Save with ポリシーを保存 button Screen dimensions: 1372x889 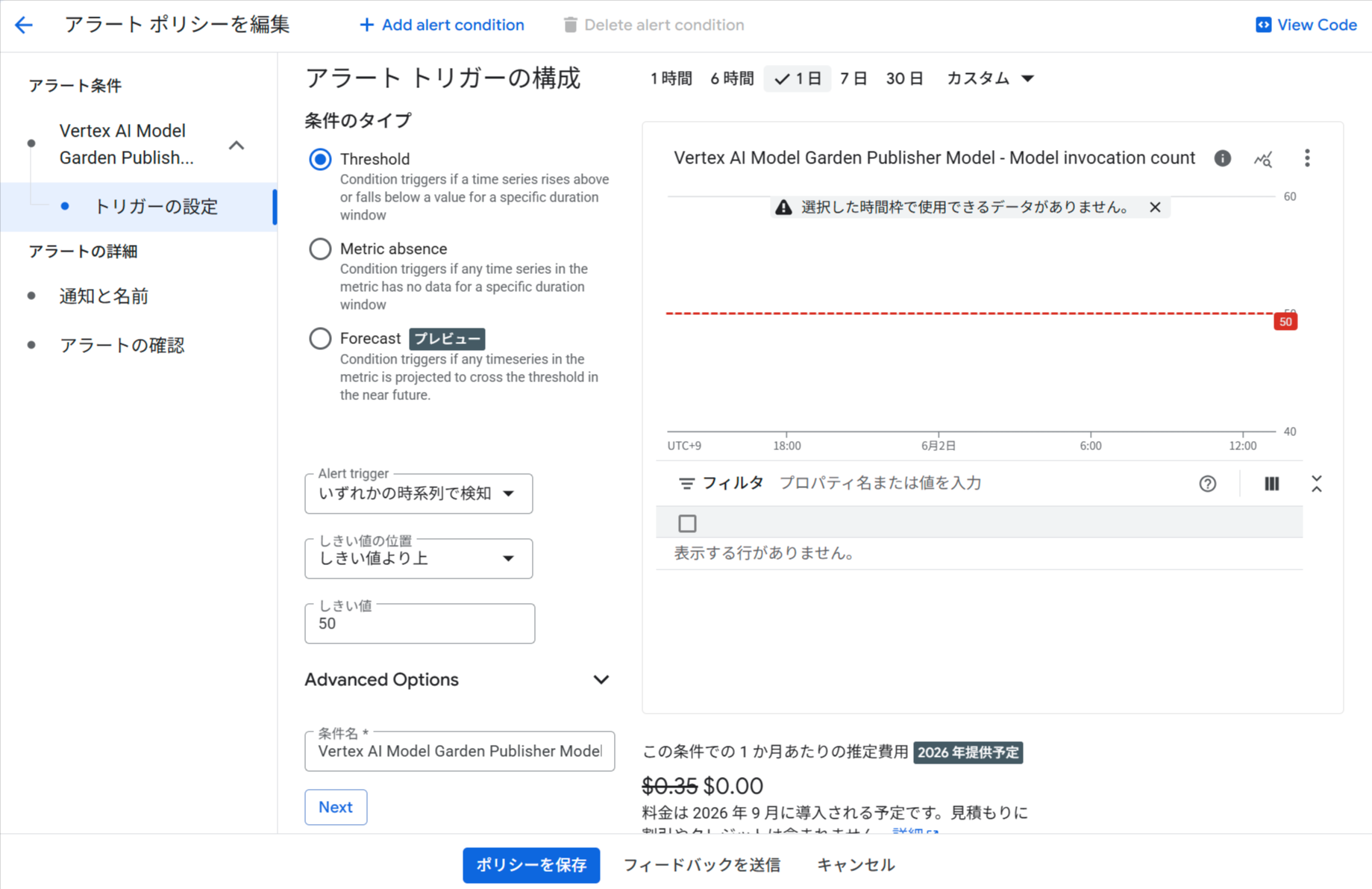[531, 865]
